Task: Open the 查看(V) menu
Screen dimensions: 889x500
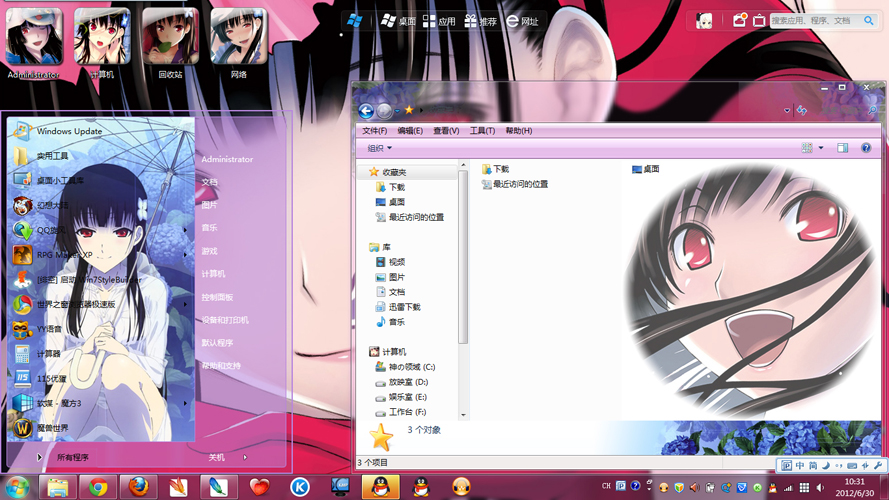Action: [446, 130]
